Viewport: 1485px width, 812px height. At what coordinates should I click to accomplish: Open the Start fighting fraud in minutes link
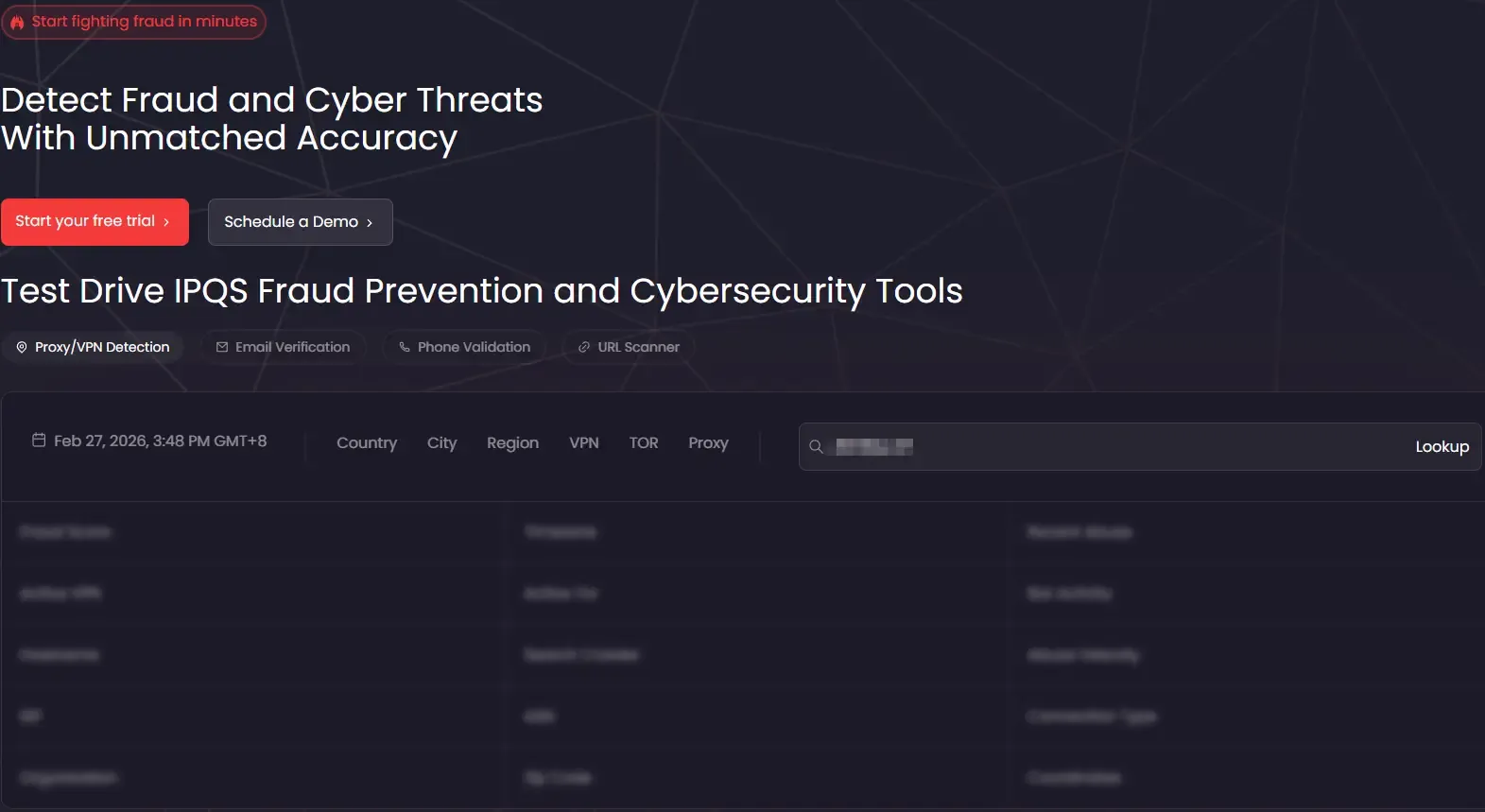(144, 22)
